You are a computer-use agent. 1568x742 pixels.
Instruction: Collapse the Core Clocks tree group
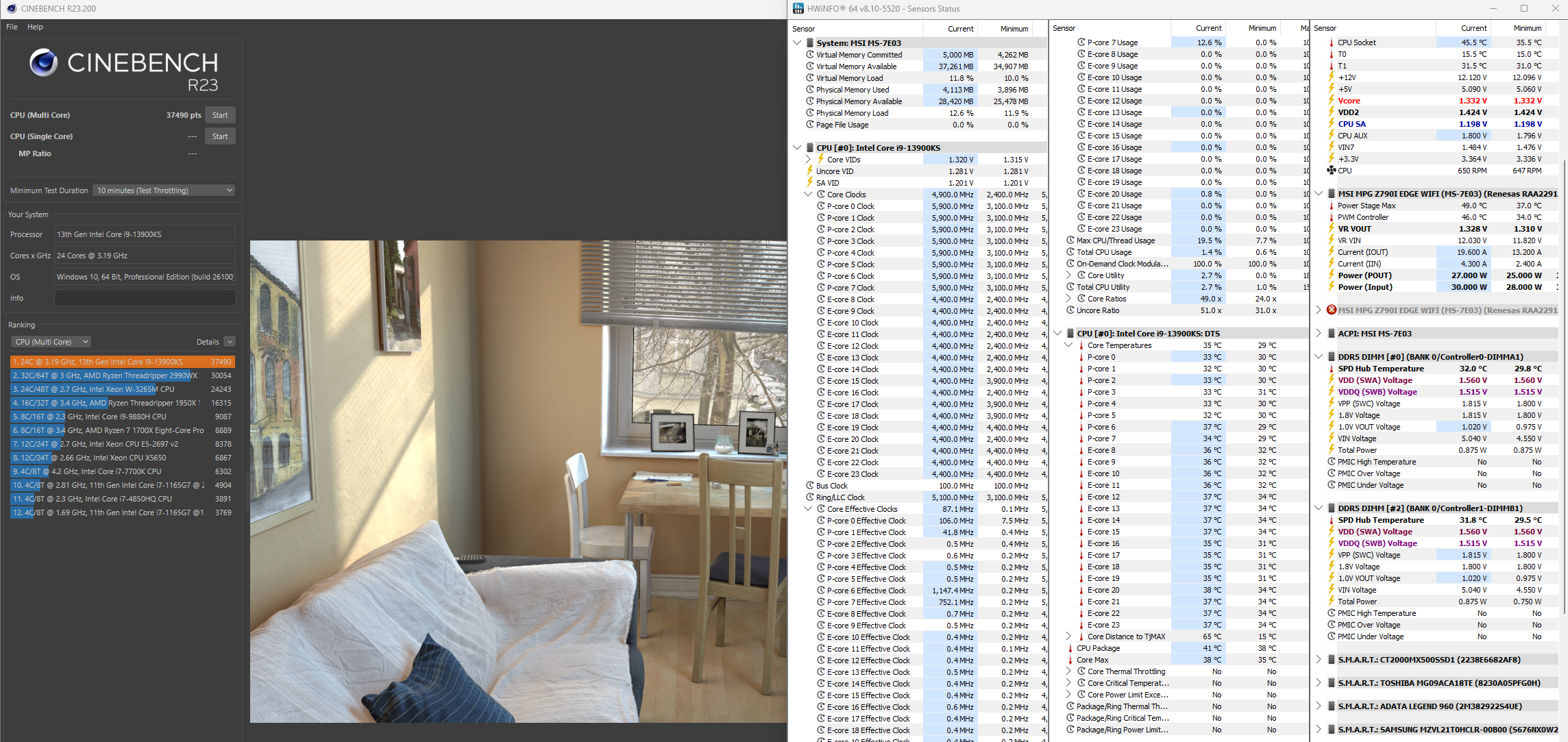click(808, 195)
